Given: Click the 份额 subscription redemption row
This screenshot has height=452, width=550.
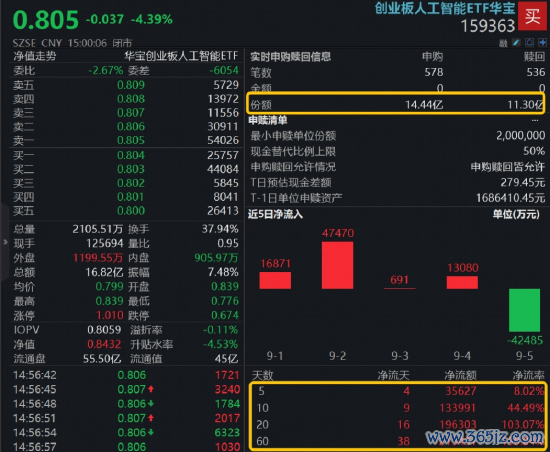Looking at the screenshot, I should tap(396, 104).
